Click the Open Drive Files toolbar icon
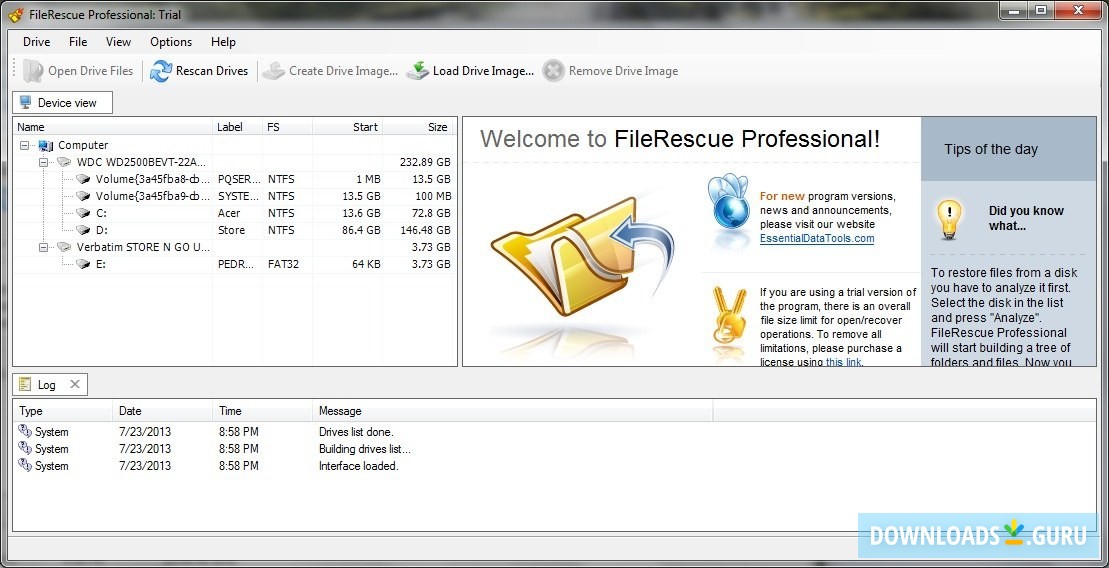 point(33,71)
